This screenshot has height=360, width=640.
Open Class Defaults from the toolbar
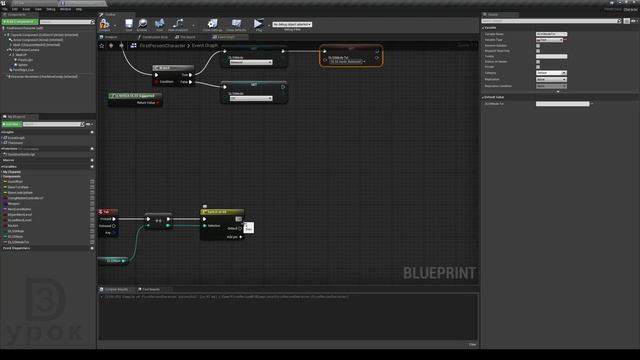(236, 24)
